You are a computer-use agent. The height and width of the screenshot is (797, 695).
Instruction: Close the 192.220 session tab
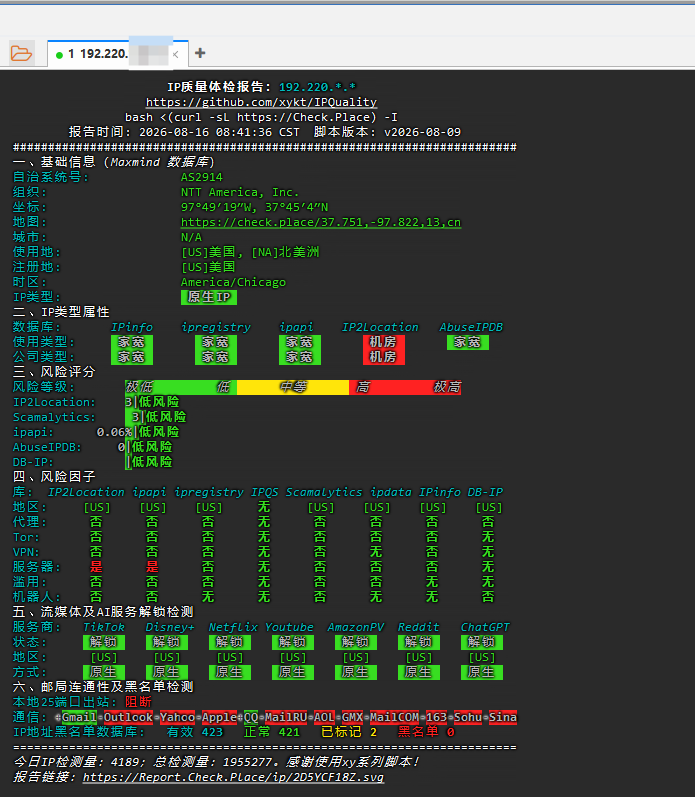pos(175,54)
